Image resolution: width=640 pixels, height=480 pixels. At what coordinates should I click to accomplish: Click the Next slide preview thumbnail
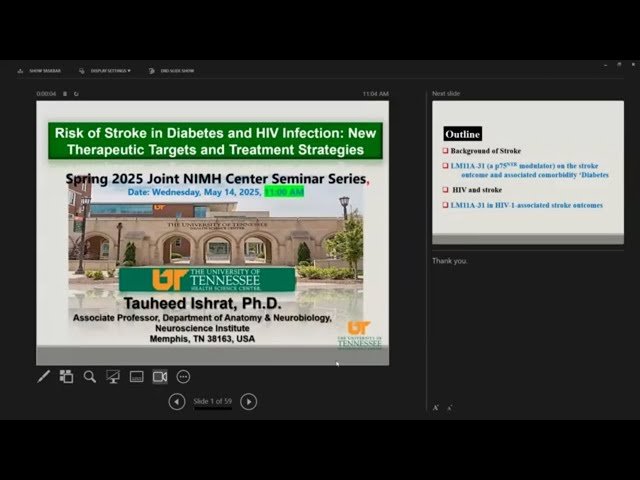pyautogui.click(x=527, y=172)
